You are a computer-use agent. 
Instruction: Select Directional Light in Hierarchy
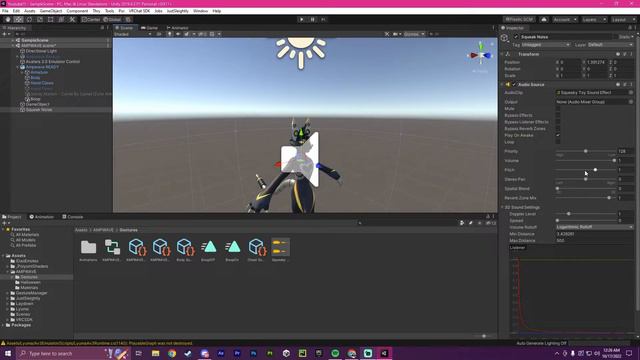click(41, 51)
